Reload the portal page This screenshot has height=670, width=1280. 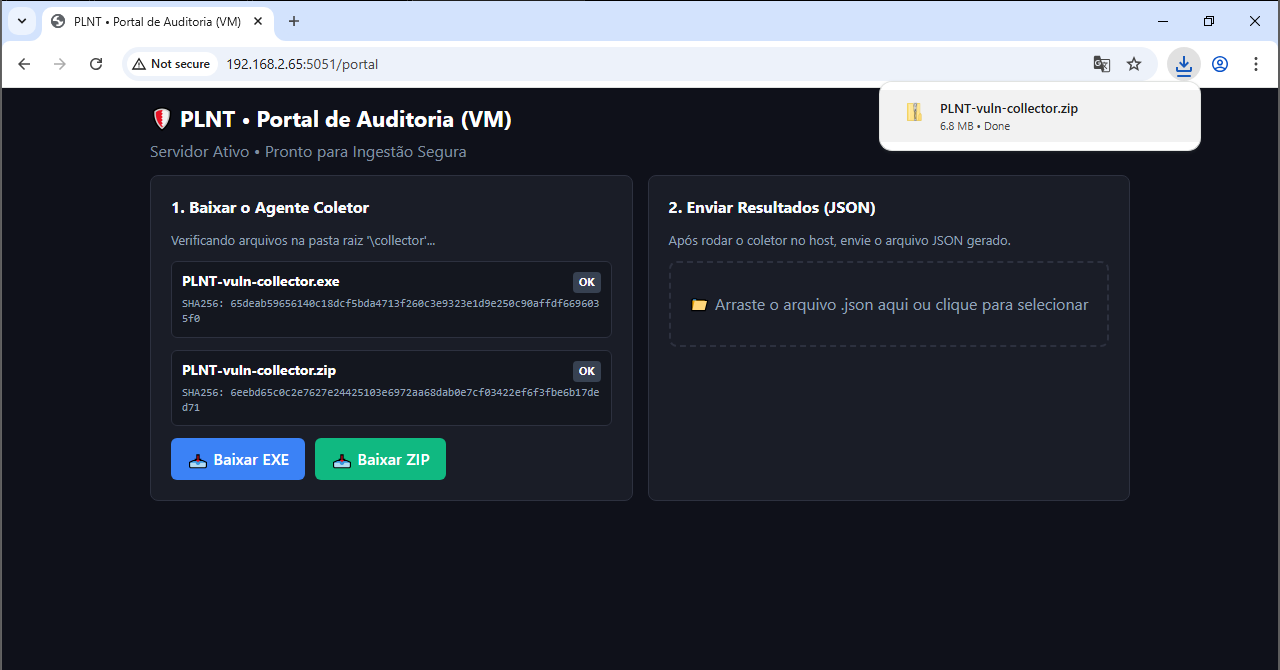(96, 64)
